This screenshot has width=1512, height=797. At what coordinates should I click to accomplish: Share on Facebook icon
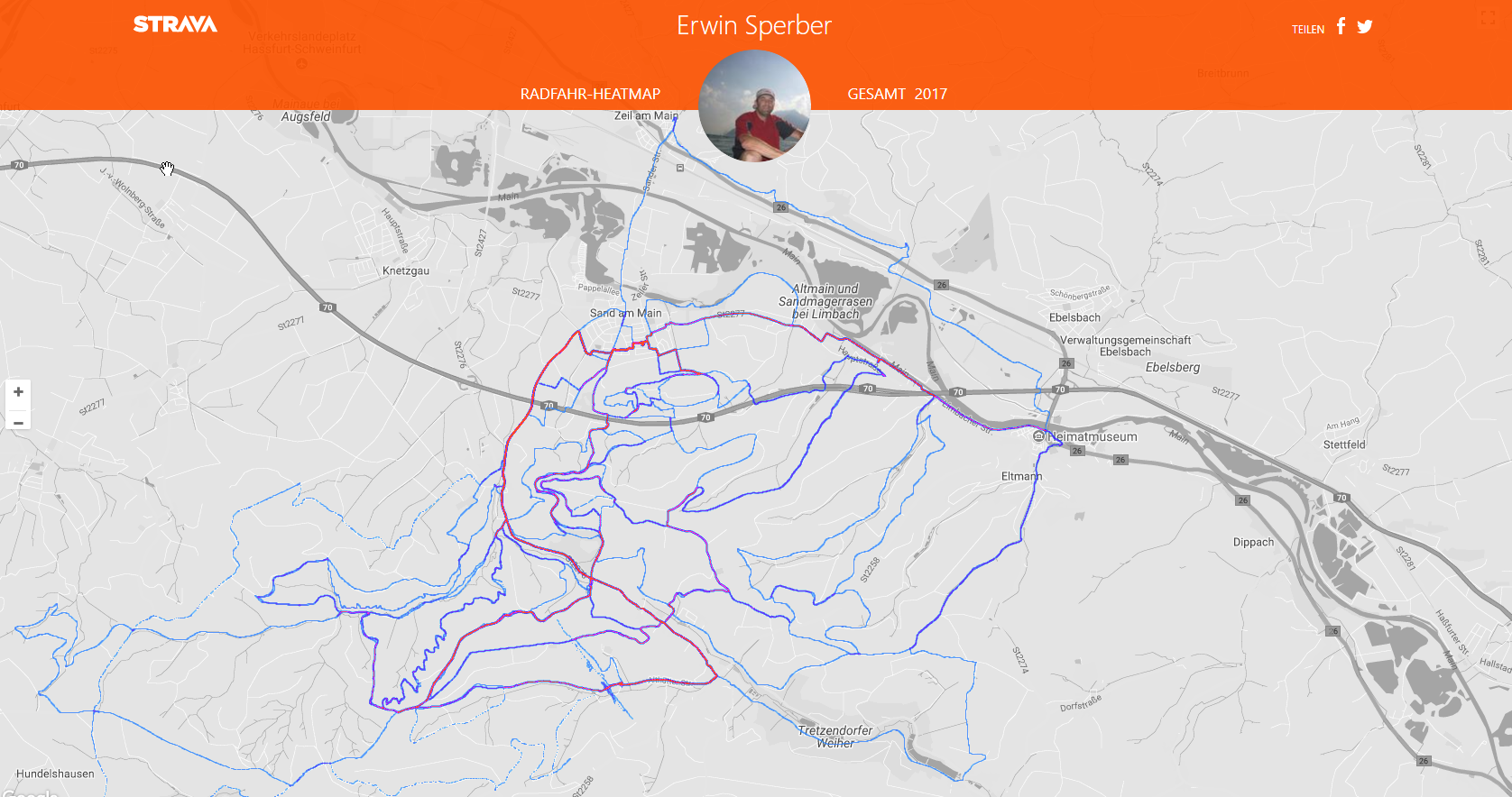point(1341,26)
